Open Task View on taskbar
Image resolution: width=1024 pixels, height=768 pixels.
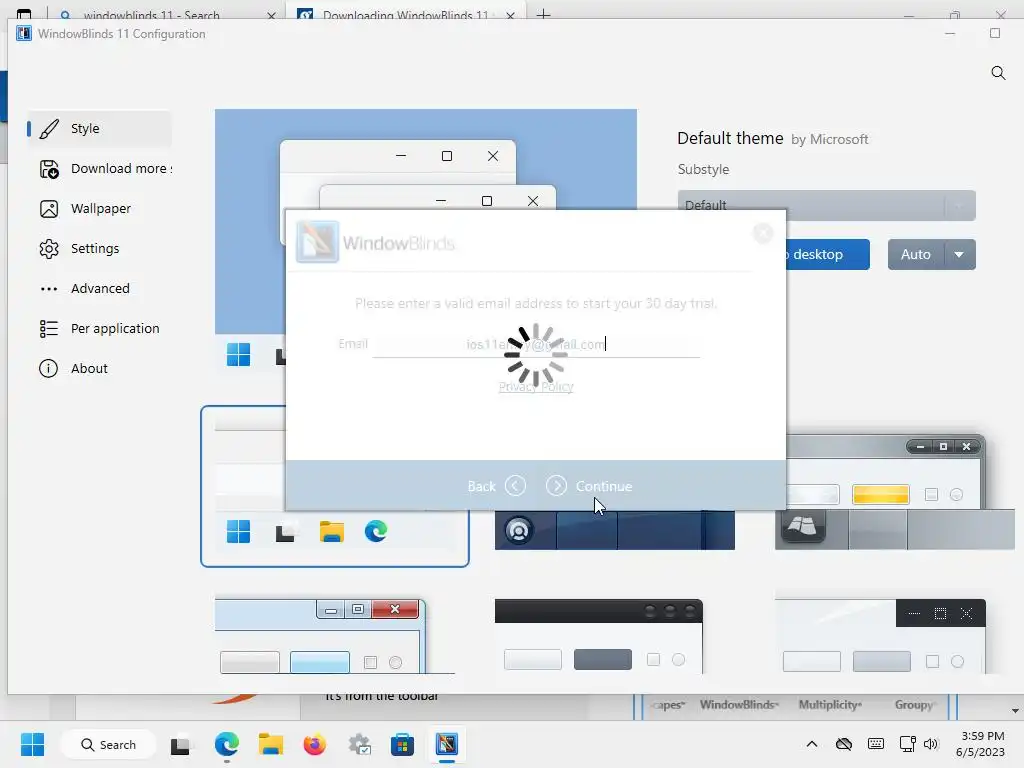(x=180, y=745)
